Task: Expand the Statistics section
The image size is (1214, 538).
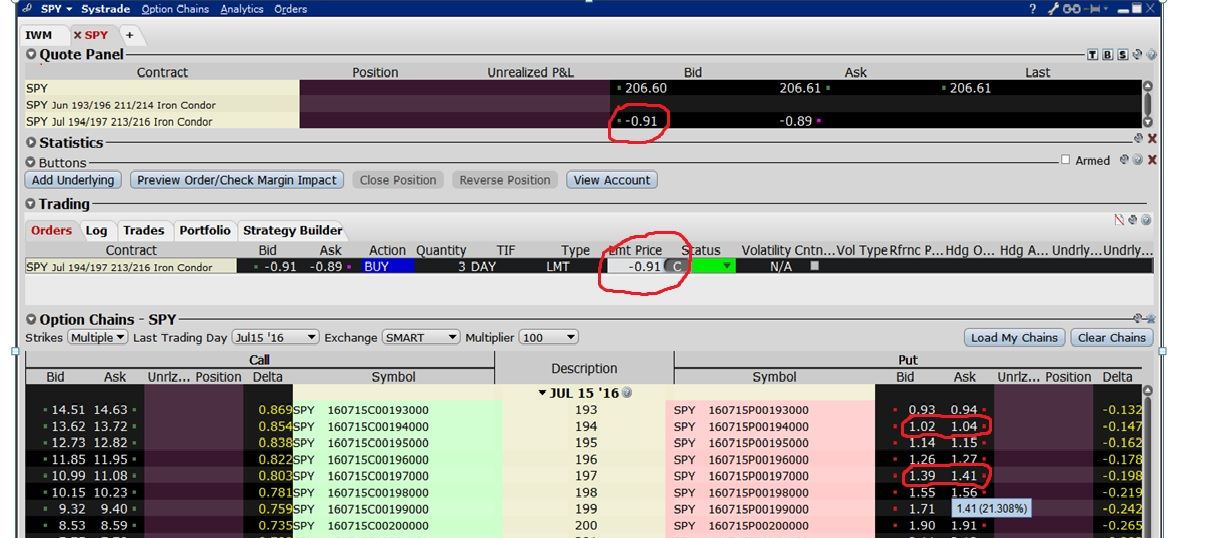Action: pos(31,143)
